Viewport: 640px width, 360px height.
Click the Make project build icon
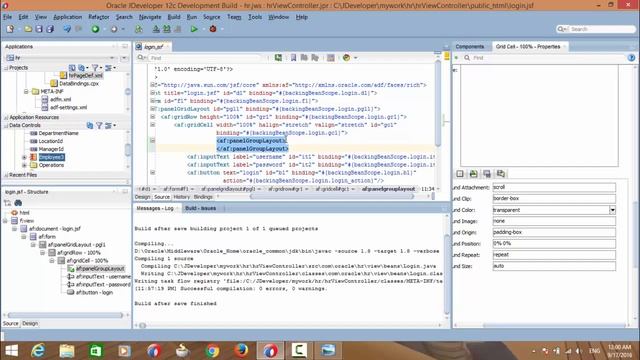tap(156, 29)
